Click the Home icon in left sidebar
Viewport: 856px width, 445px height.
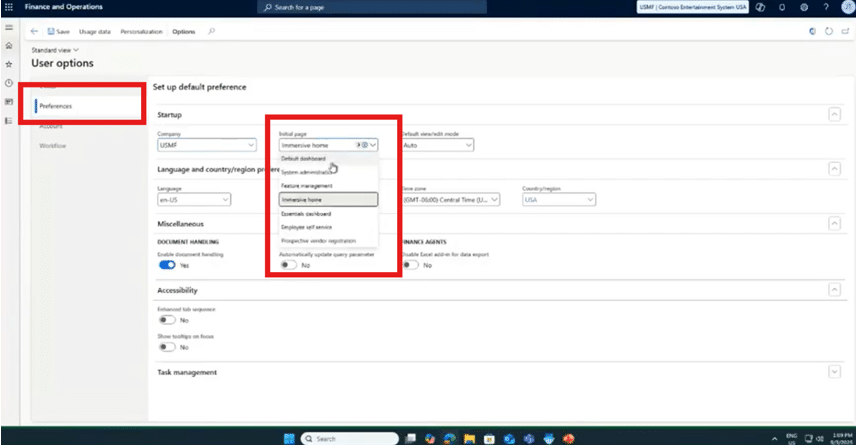click(x=9, y=46)
